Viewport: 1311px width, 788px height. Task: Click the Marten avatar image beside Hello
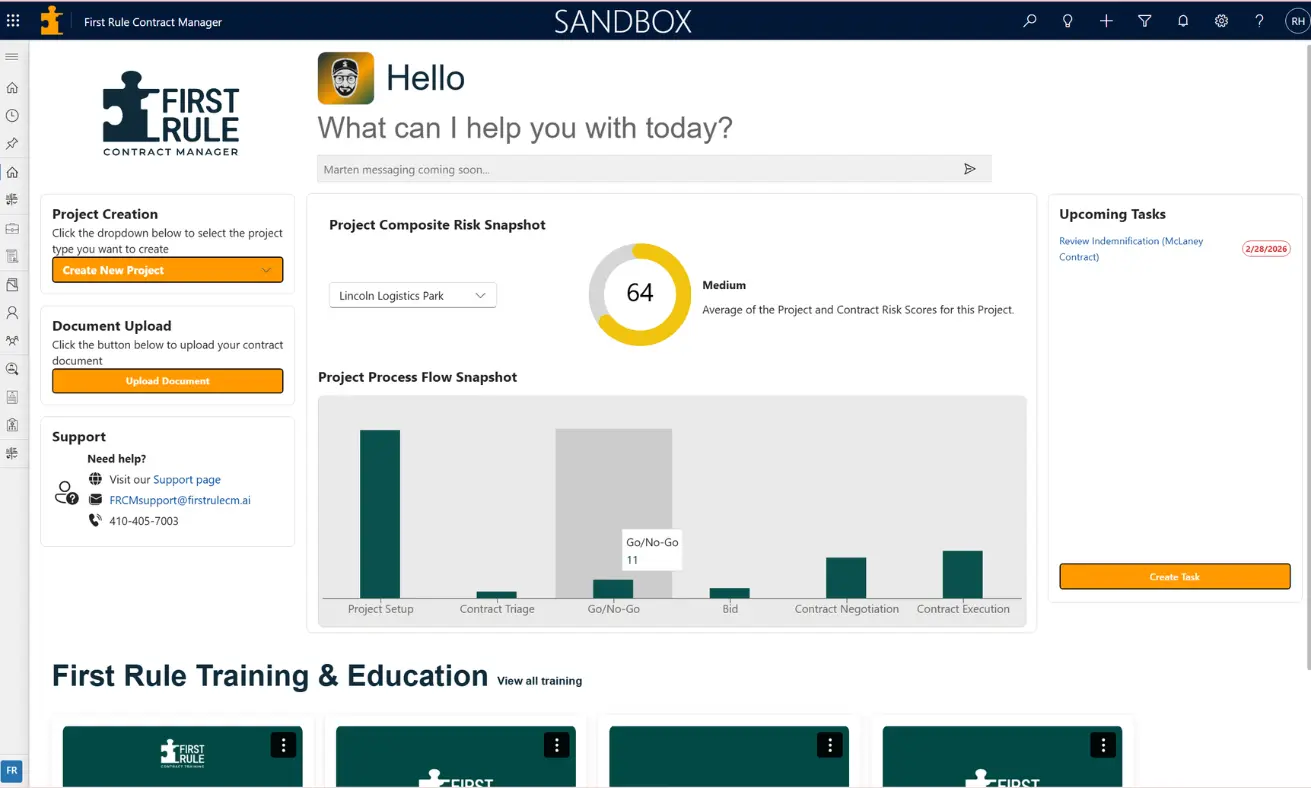(x=346, y=78)
